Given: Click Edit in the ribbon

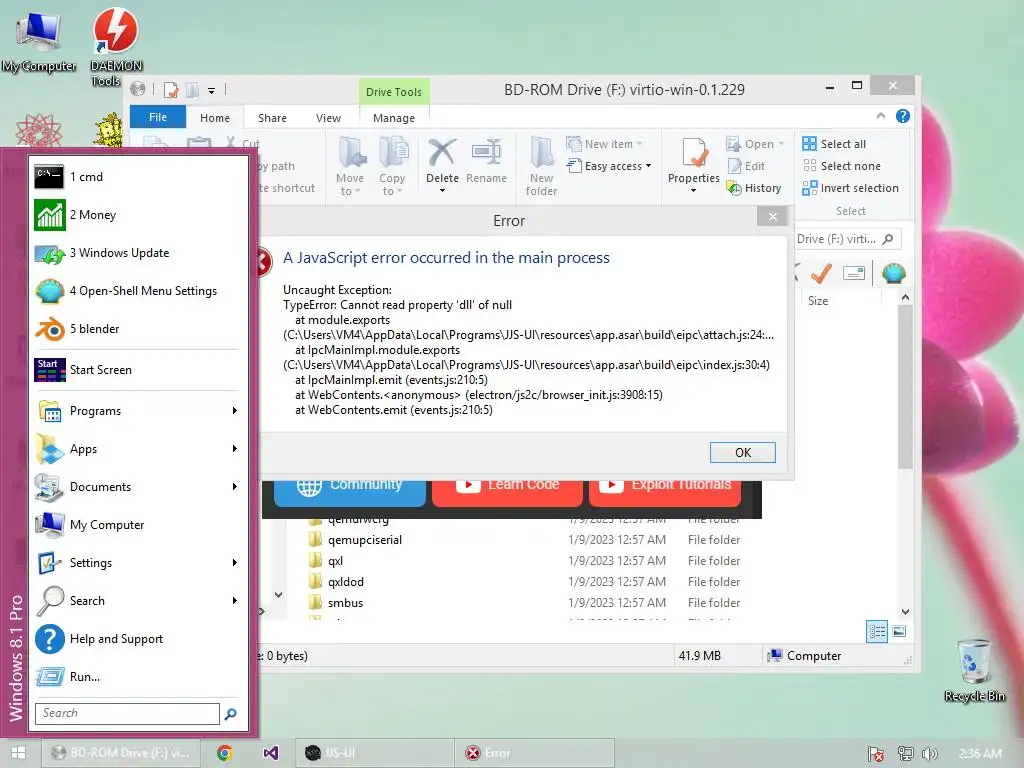Looking at the screenshot, I should (746, 166).
